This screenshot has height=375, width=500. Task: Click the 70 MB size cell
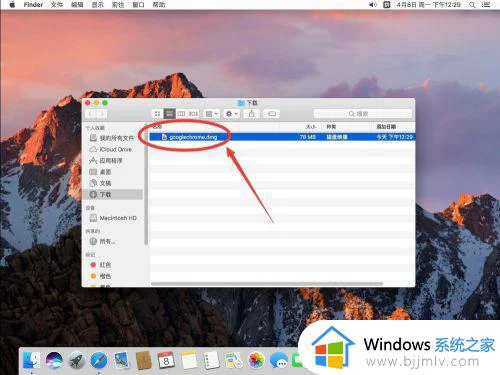[307, 137]
